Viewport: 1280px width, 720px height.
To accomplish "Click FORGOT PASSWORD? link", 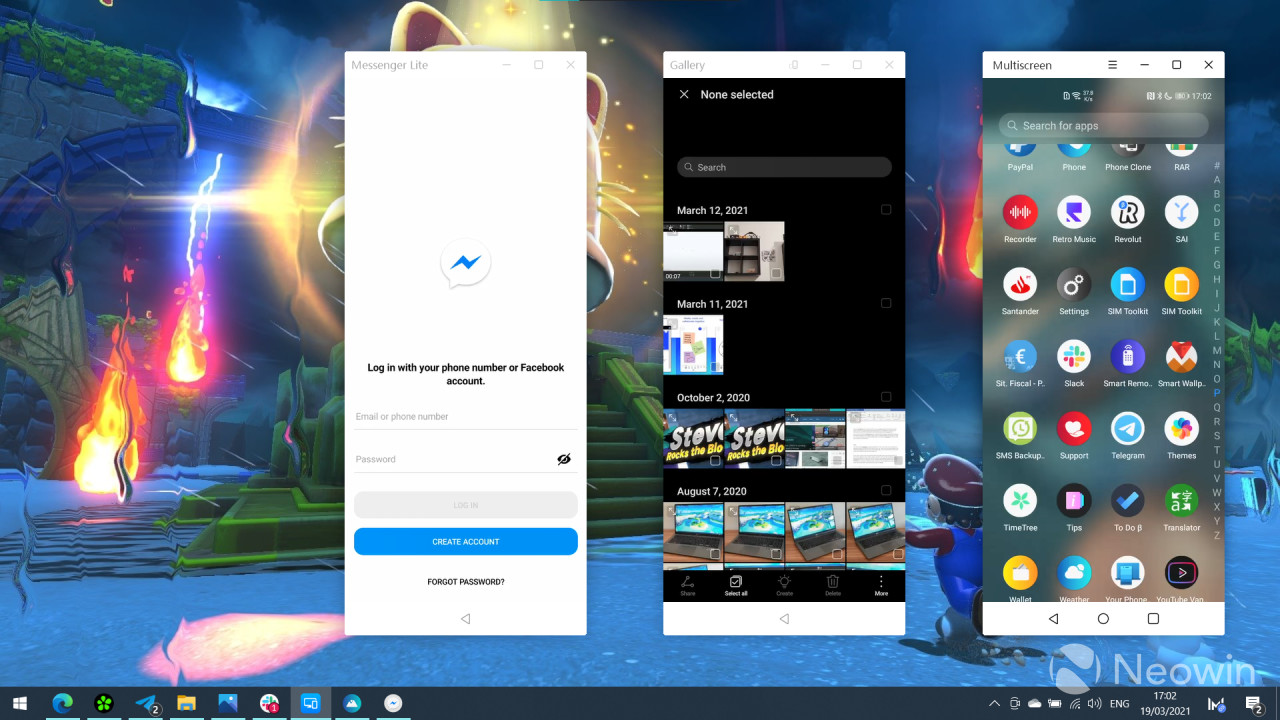I will pyautogui.click(x=466, y=582).
